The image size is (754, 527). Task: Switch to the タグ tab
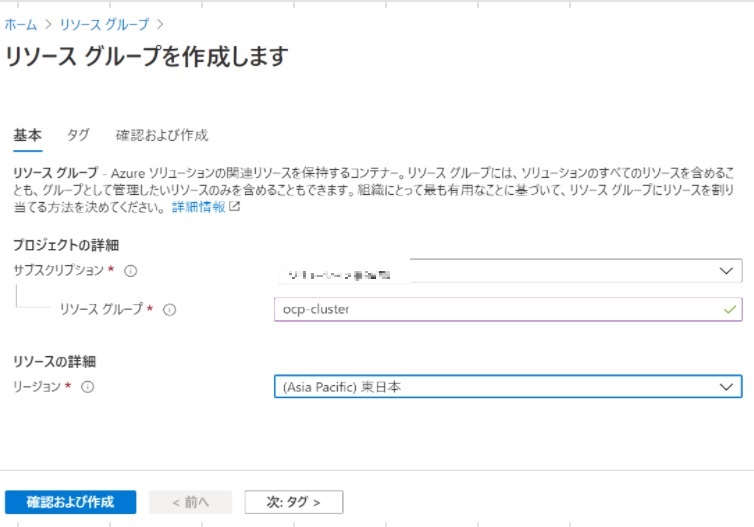click(x=78, y=135)
